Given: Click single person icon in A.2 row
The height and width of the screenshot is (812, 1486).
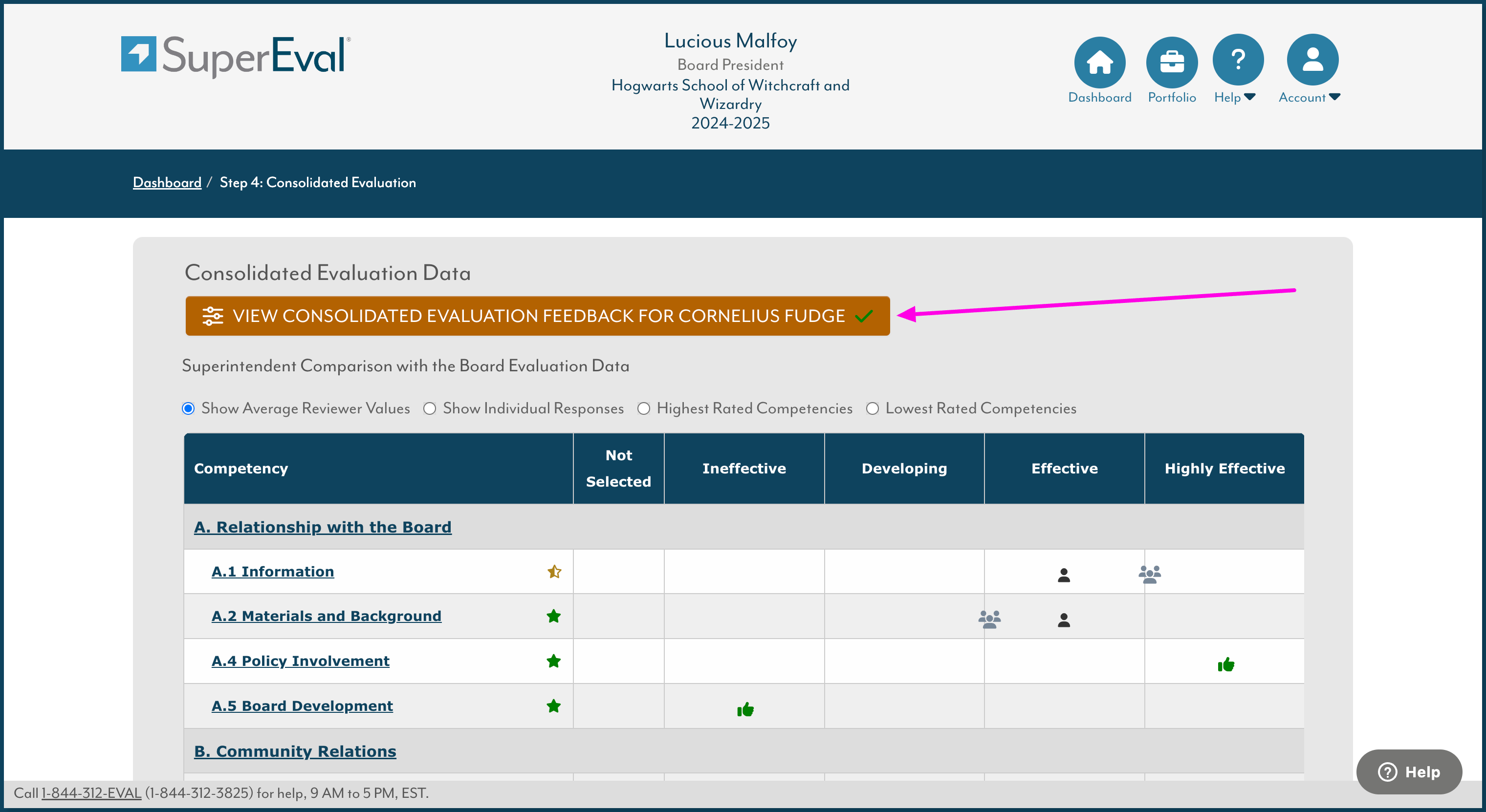Looking at the screenshot, I should tap(1064, 620).
